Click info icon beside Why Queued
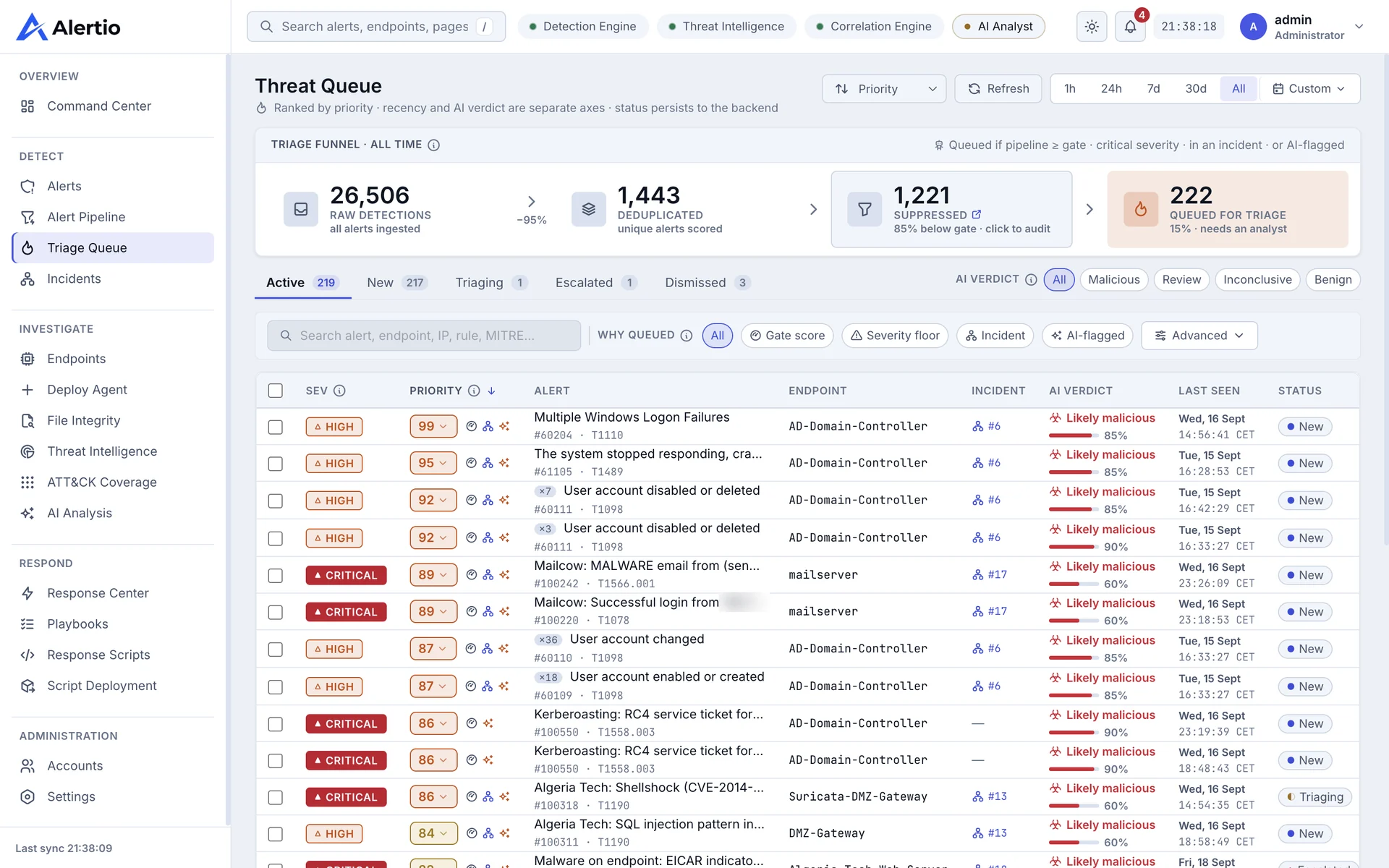The image size is (1389, 868). (687, 336)
